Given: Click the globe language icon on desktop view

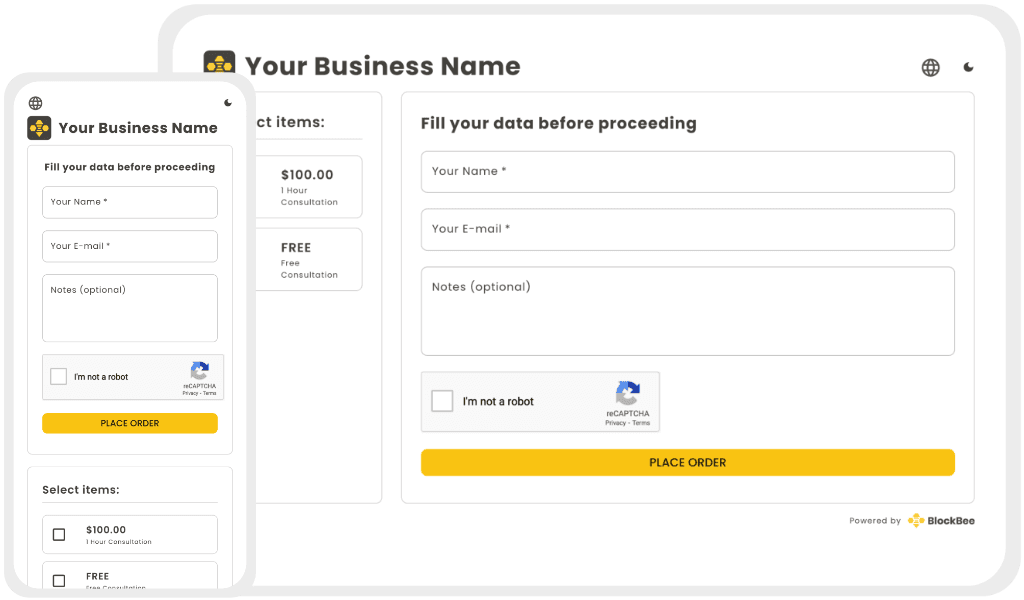Looking at the screenshot, I should pyautogui.click(x=930, y=68).
